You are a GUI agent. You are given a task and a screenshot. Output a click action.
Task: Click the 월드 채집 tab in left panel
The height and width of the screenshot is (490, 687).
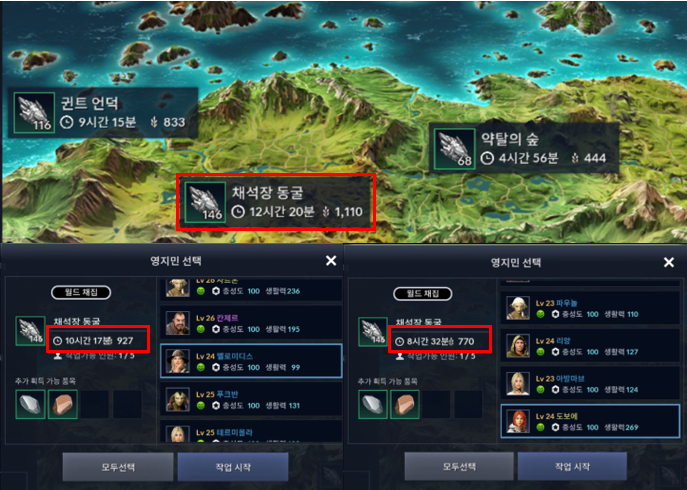tap(81, 292)
